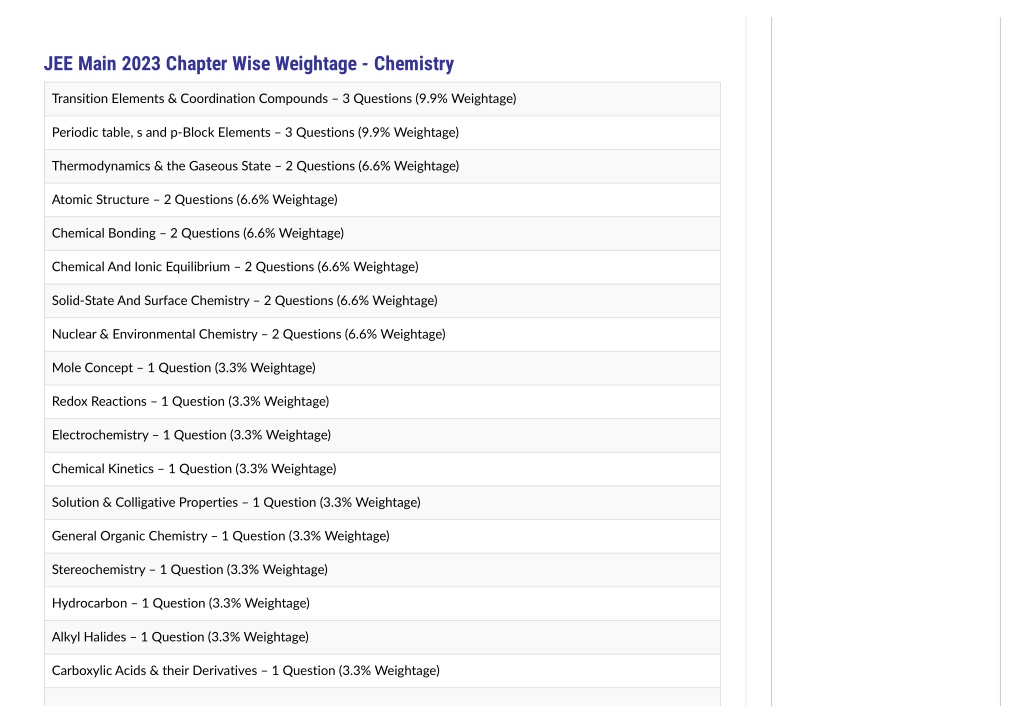This screenshot has width=1024, height=723.
Task: Select the 'Mole Concept – 1 Question' row
Action: click(382, 368)
